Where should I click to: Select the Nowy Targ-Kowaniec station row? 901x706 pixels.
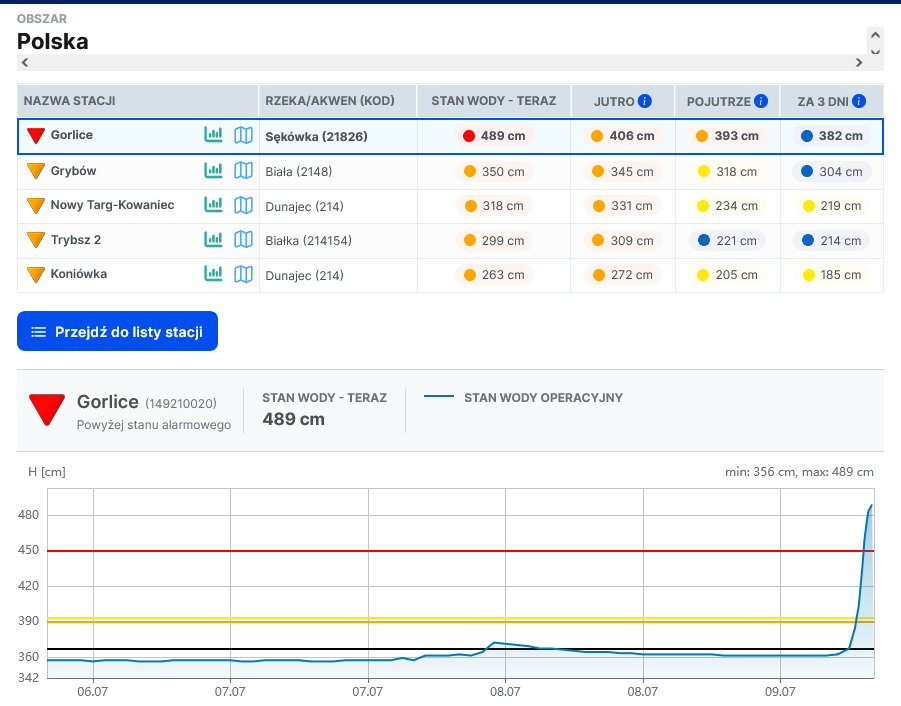(450, 206)
